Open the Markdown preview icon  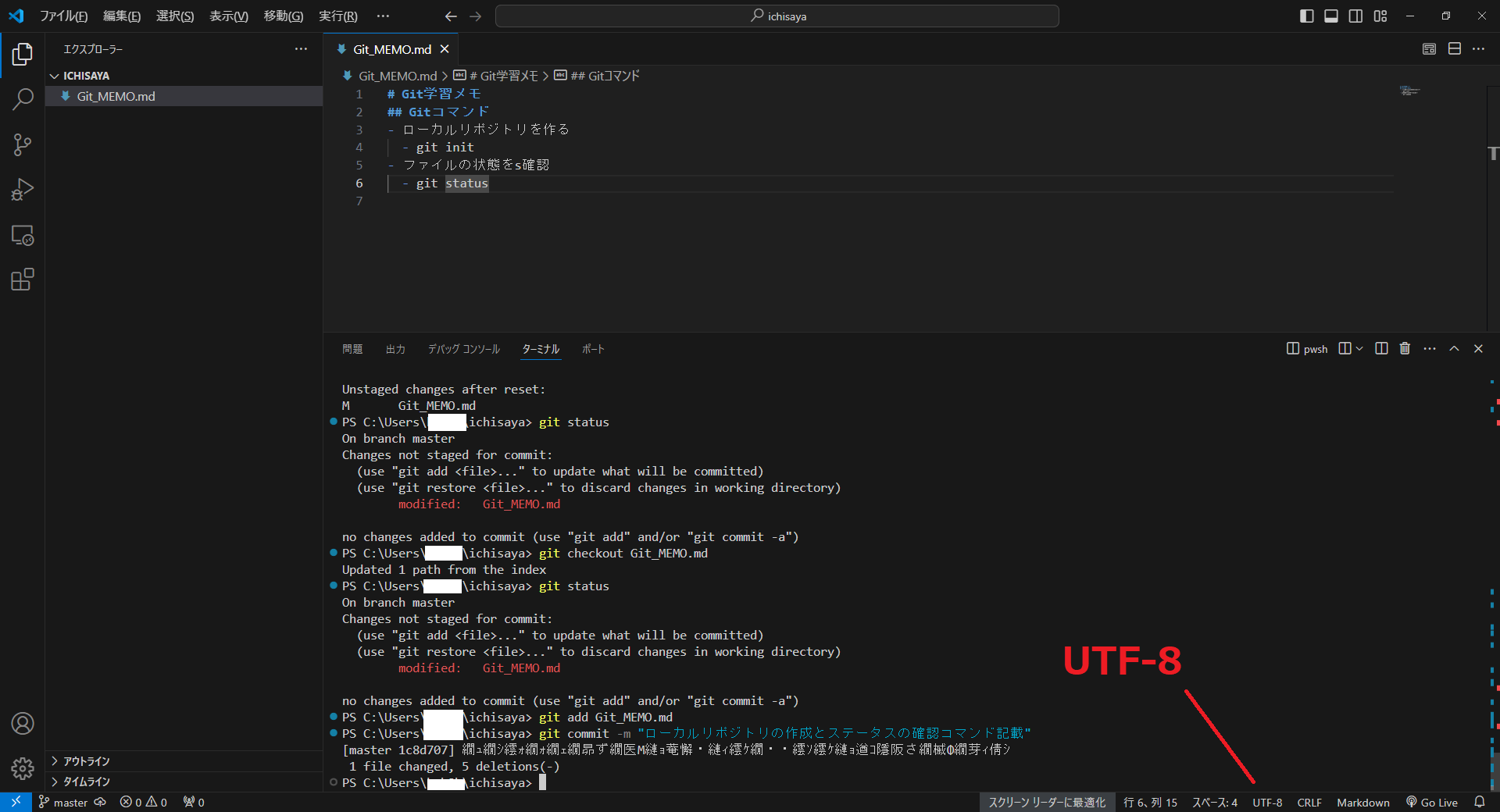[x=1429, y=48]
